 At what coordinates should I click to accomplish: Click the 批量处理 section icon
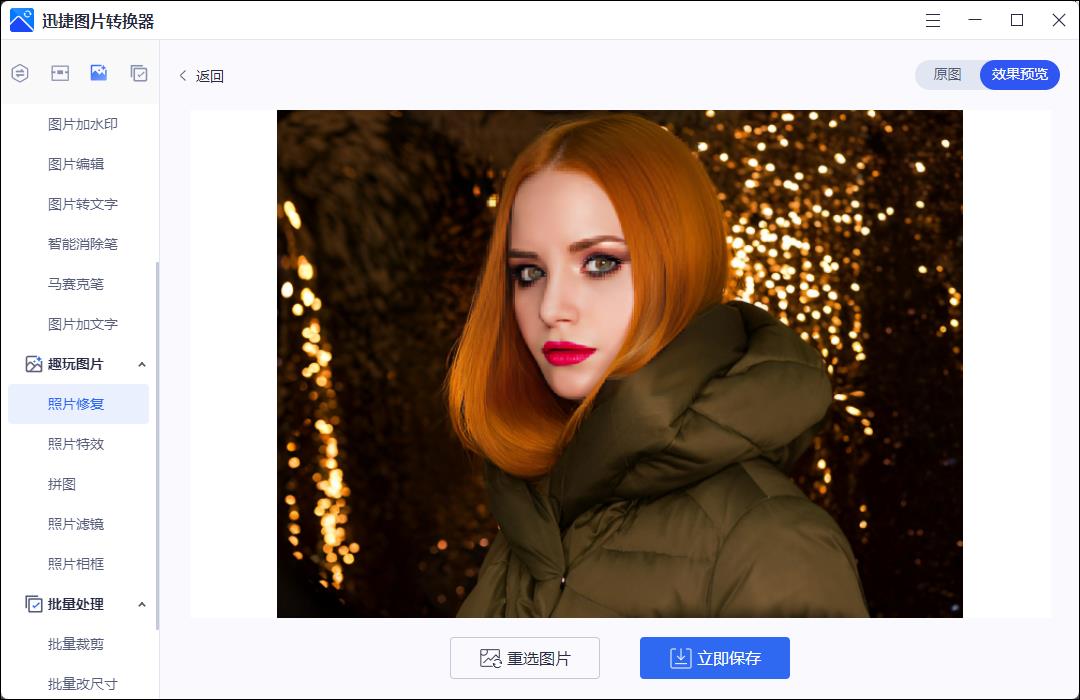[x=34, y=604]
